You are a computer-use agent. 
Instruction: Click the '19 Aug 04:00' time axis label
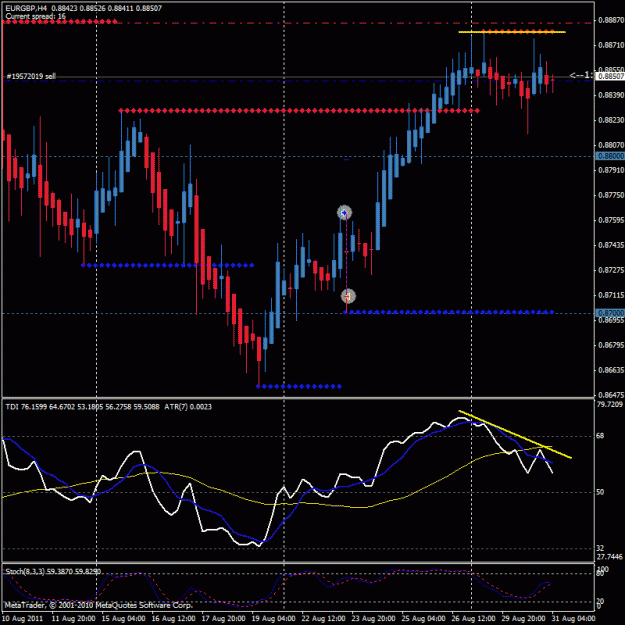273,619
